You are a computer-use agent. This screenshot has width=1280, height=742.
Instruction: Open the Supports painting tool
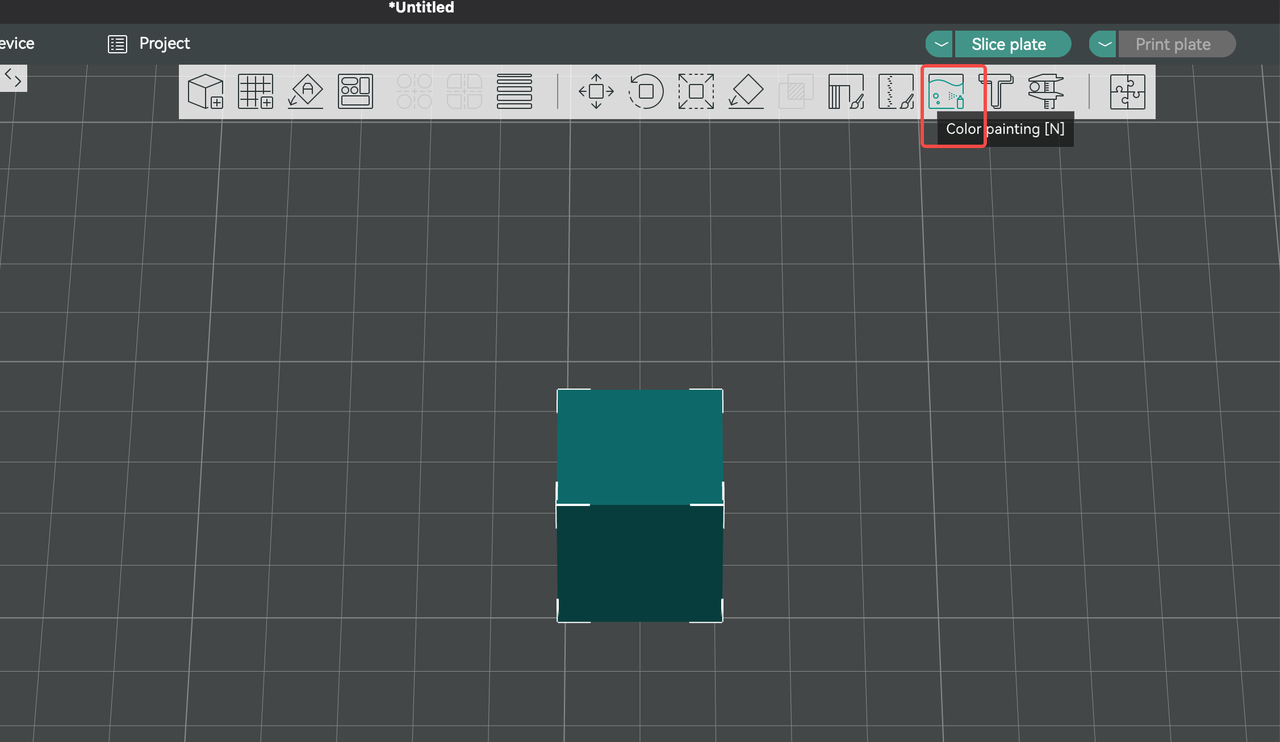pos(846,91)
